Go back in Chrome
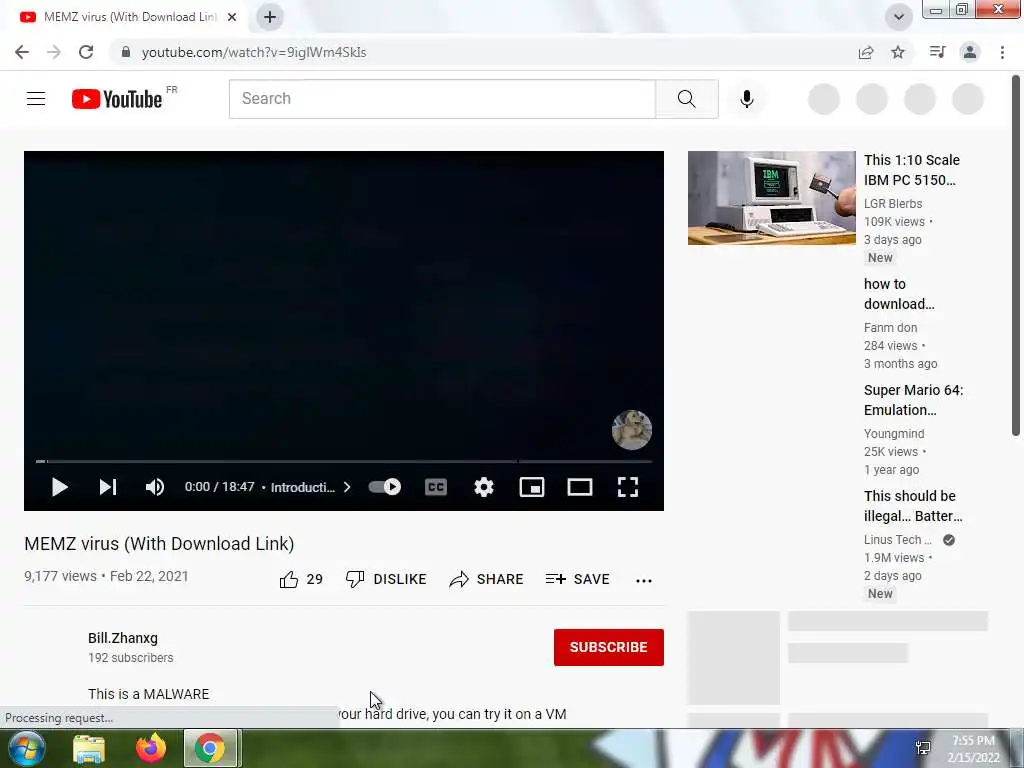This screenshot has height=768, width=1024. click(22, 52)
